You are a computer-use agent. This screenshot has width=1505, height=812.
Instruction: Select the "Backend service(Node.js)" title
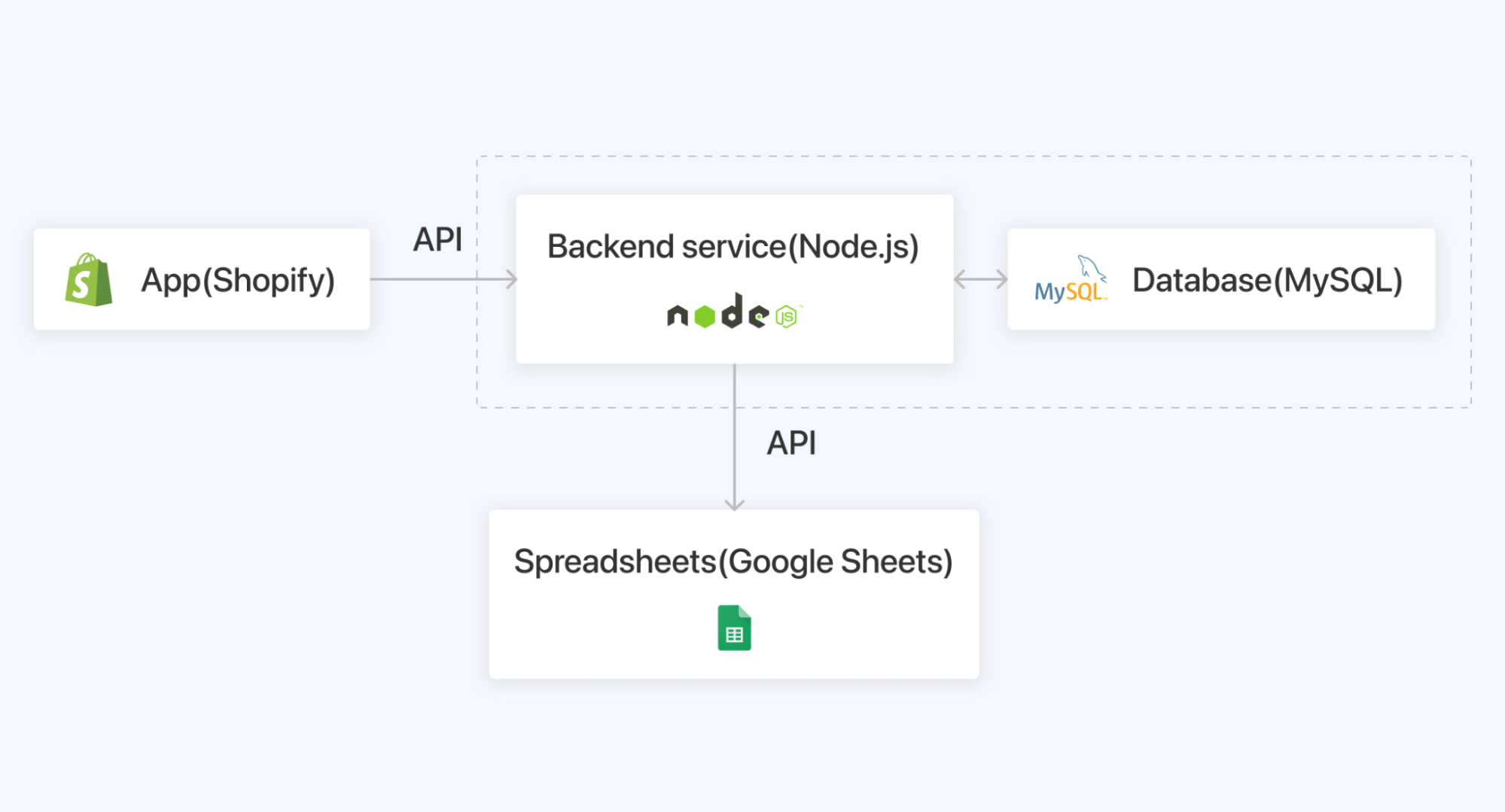tap(733, 247)
